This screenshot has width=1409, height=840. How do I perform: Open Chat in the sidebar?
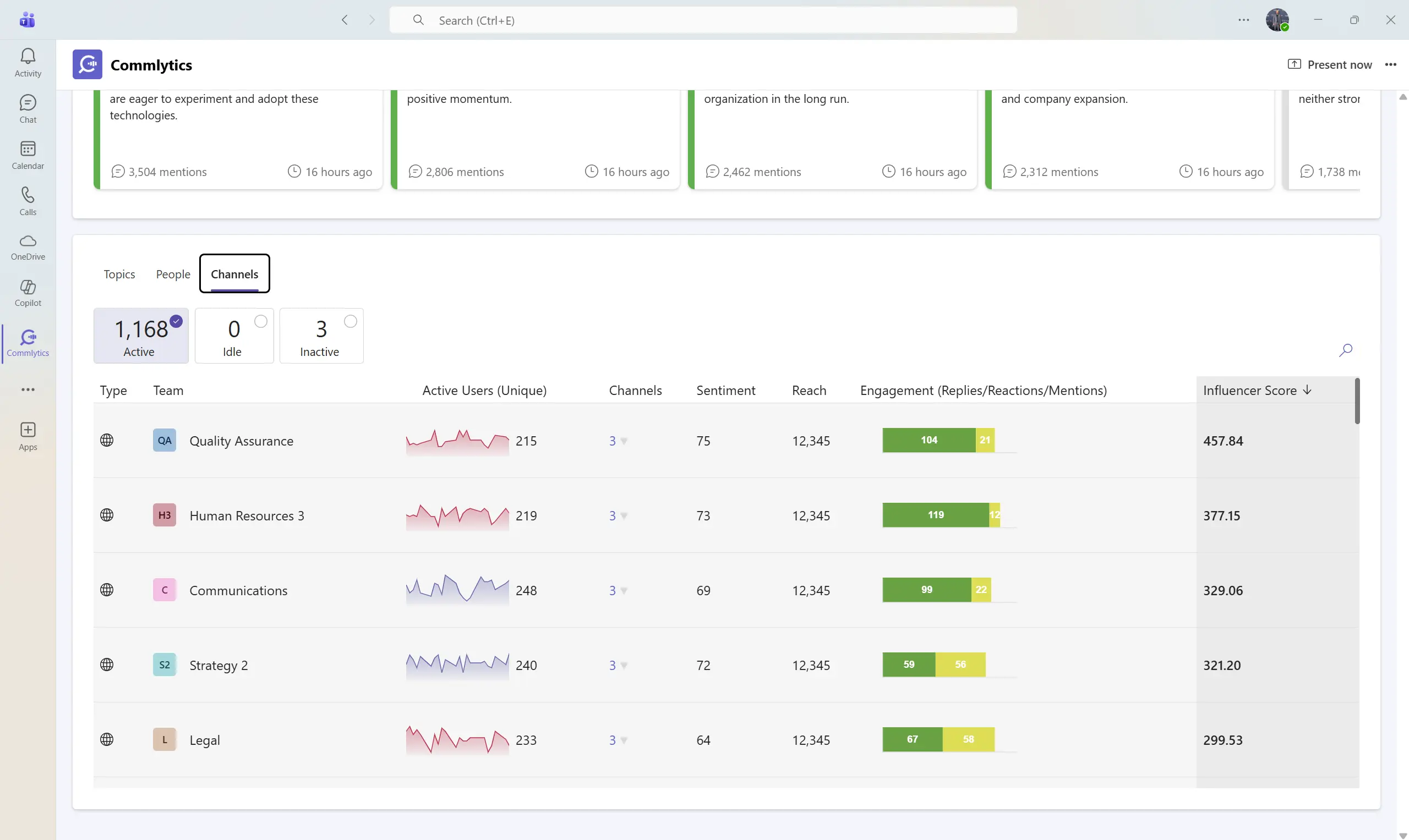pyautogui.click(x=28, y=109)
